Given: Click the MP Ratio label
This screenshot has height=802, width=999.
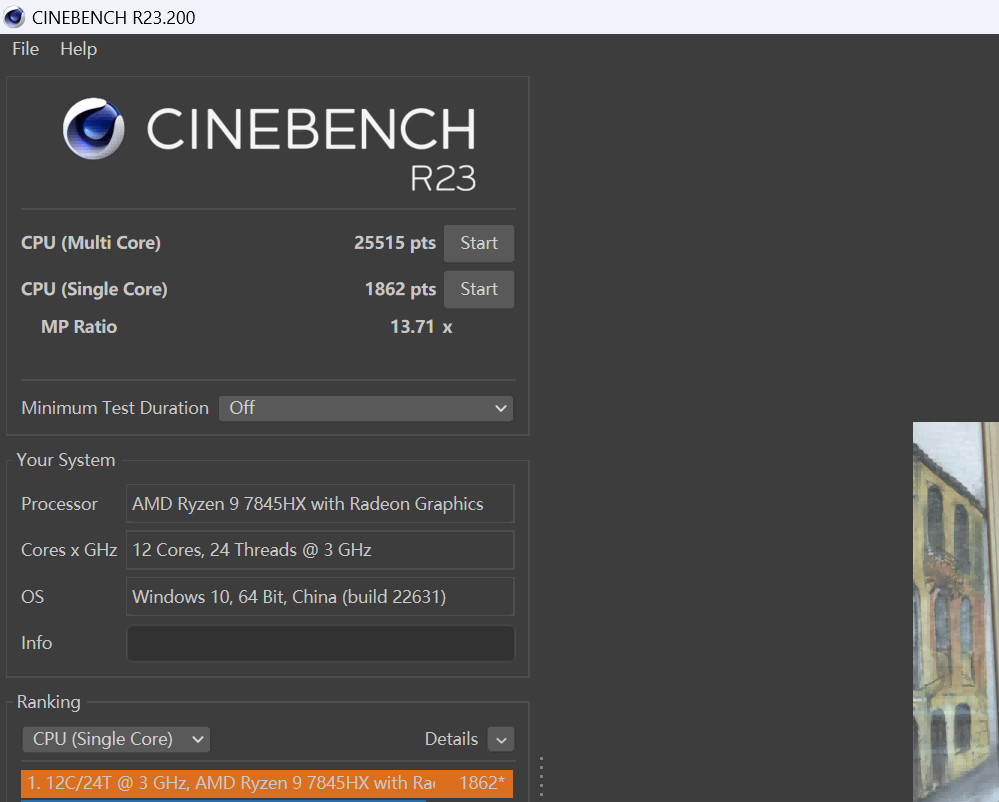Looking at the screenshot, I should pyautogui.click(x=79, y=327).
